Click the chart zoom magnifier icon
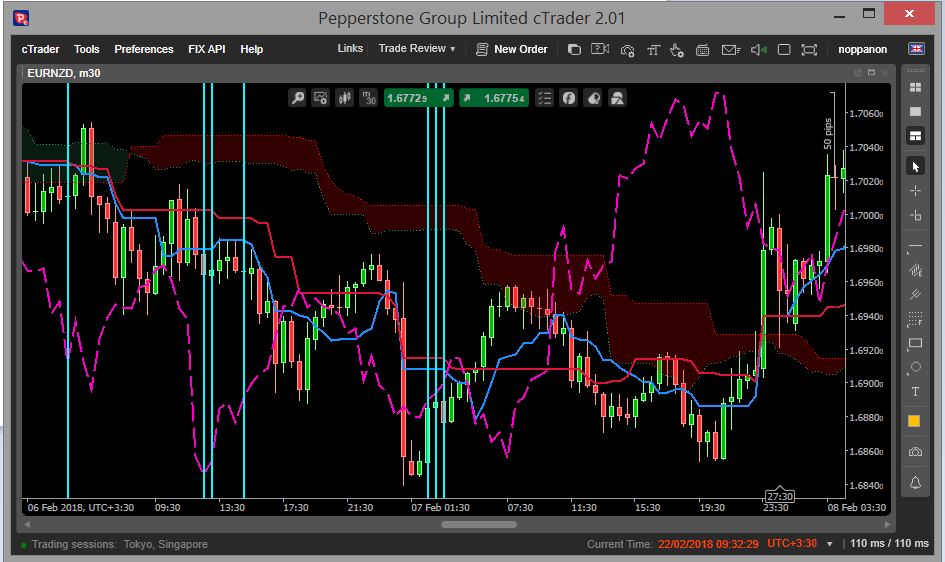This screenshot has width=945, height=562. (297, 98)
